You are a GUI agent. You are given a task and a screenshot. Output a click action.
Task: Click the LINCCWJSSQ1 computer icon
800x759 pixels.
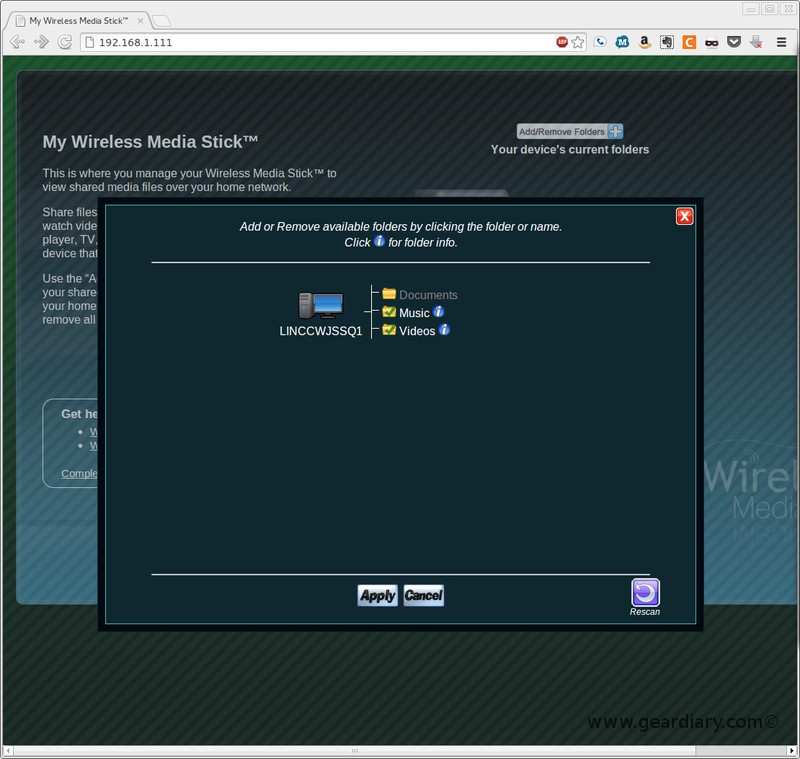click(320, 306)
